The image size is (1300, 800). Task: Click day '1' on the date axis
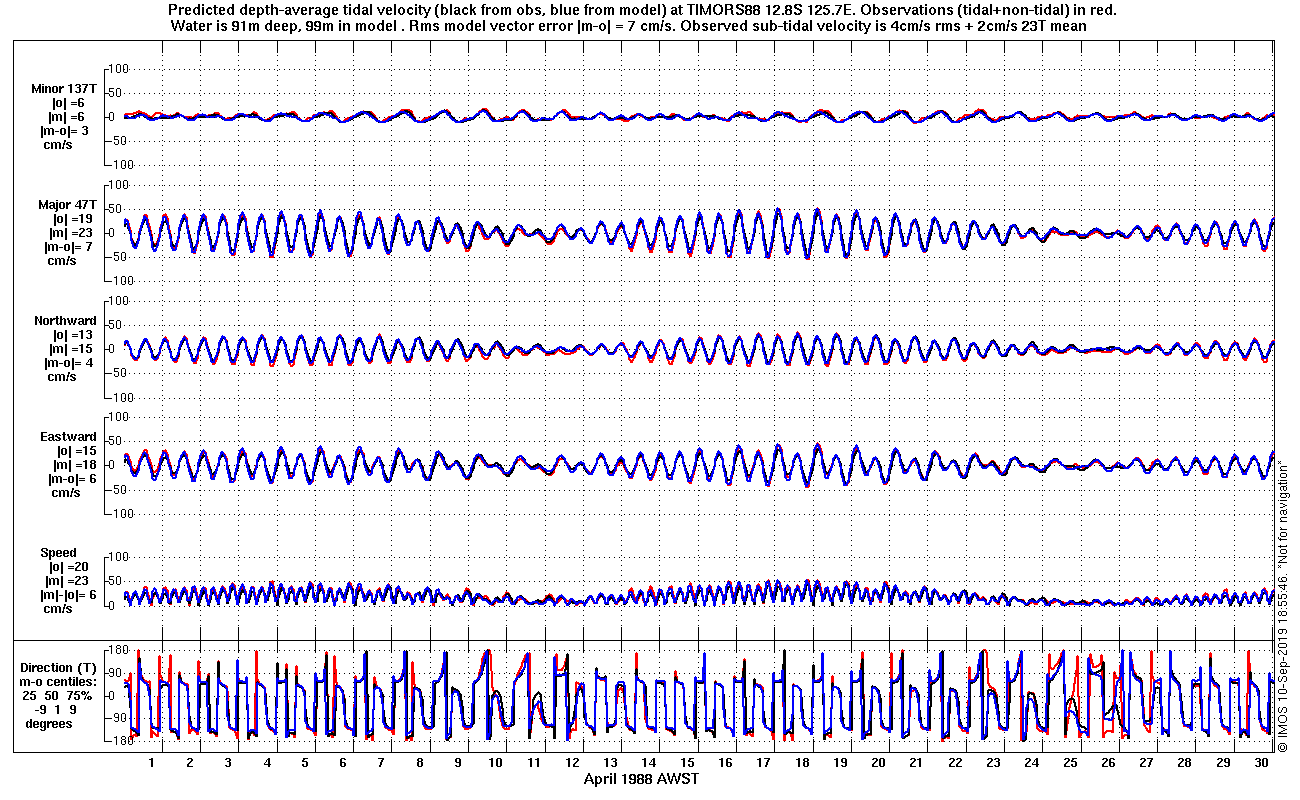[152, 763]
